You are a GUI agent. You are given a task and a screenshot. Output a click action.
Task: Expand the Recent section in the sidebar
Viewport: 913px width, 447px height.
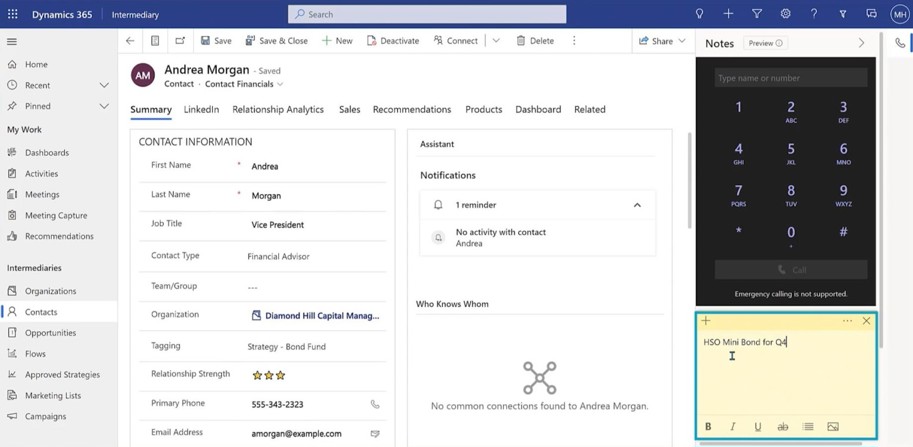(104, 86)
